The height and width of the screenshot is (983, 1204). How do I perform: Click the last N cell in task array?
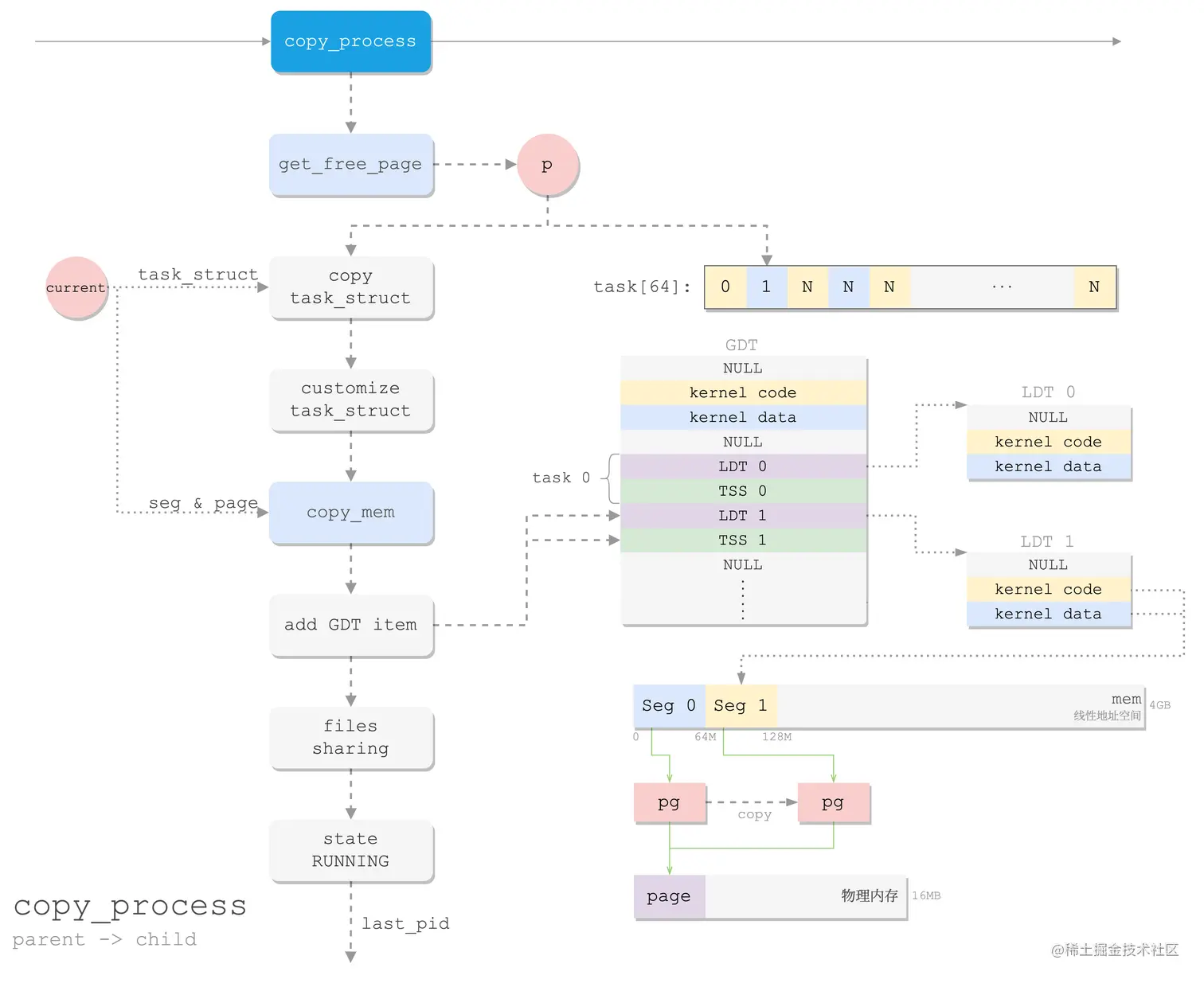click(x=1094, y=287)
